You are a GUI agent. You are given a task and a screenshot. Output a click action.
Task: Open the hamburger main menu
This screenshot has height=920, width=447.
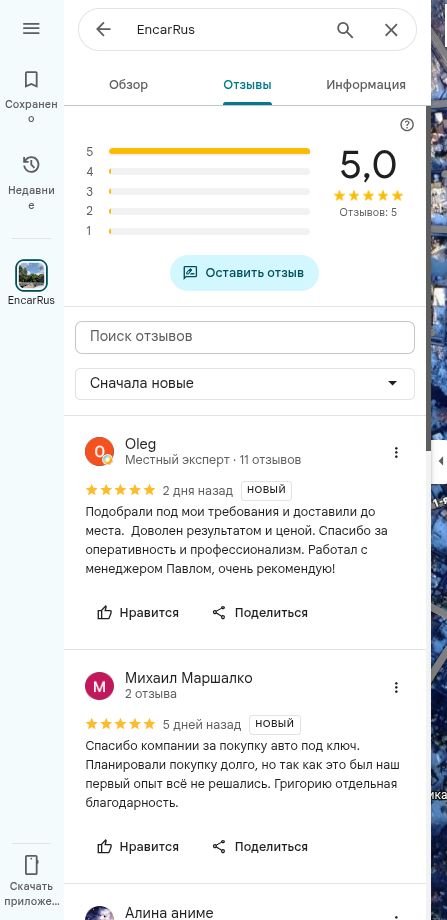31,28
